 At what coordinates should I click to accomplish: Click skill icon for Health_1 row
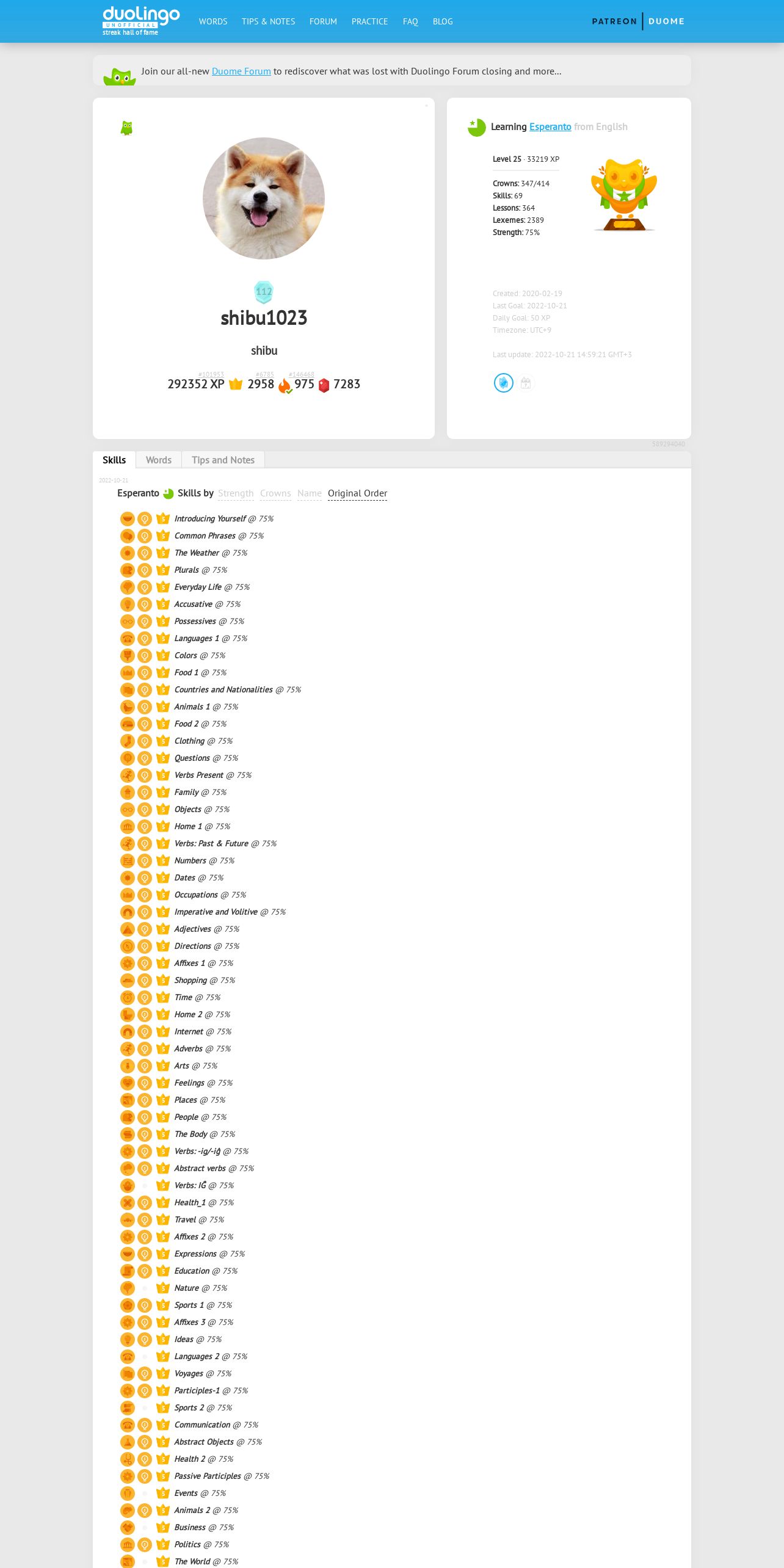pyautogui.click(x=128, y=1203)
